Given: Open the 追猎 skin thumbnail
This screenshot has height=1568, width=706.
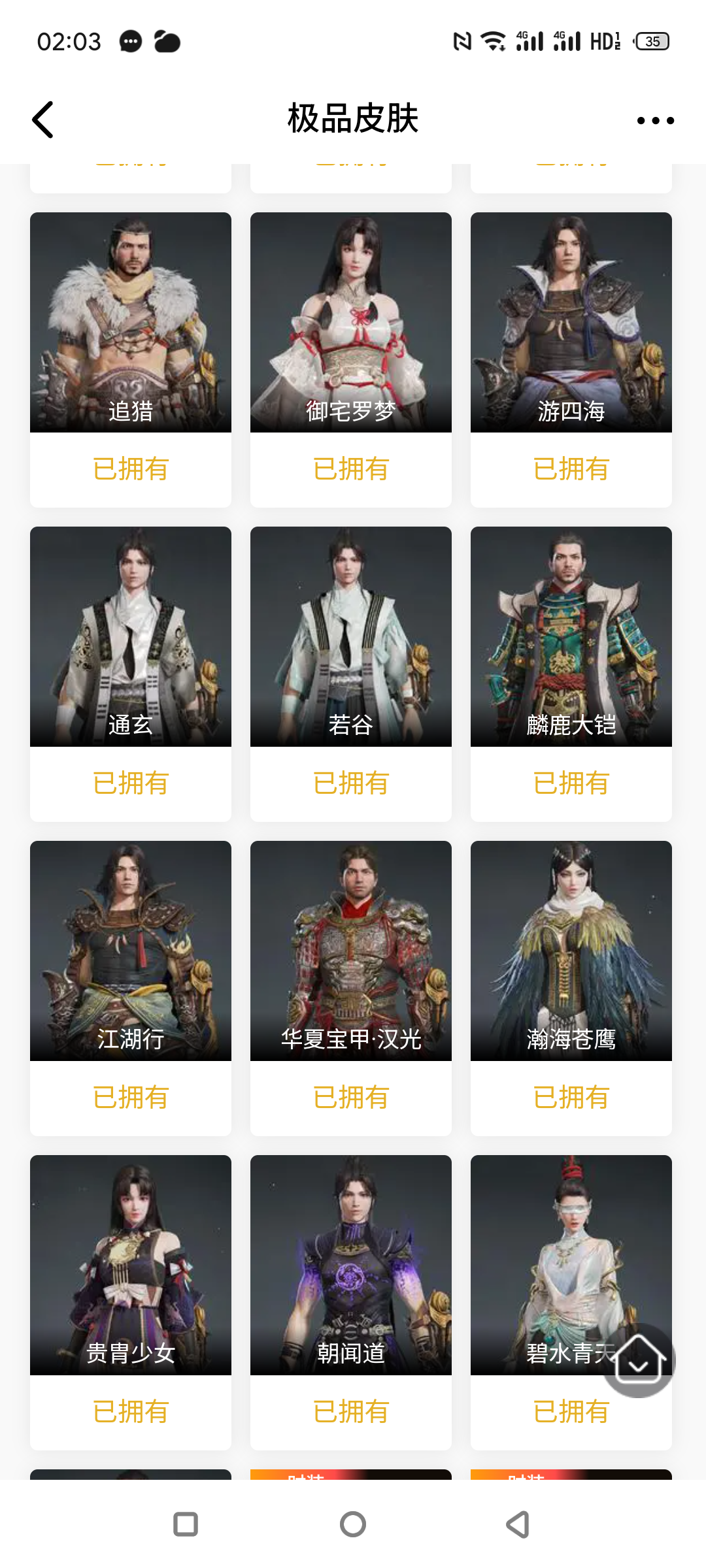Looking at the screenshot, I should (x=131, y=322).
